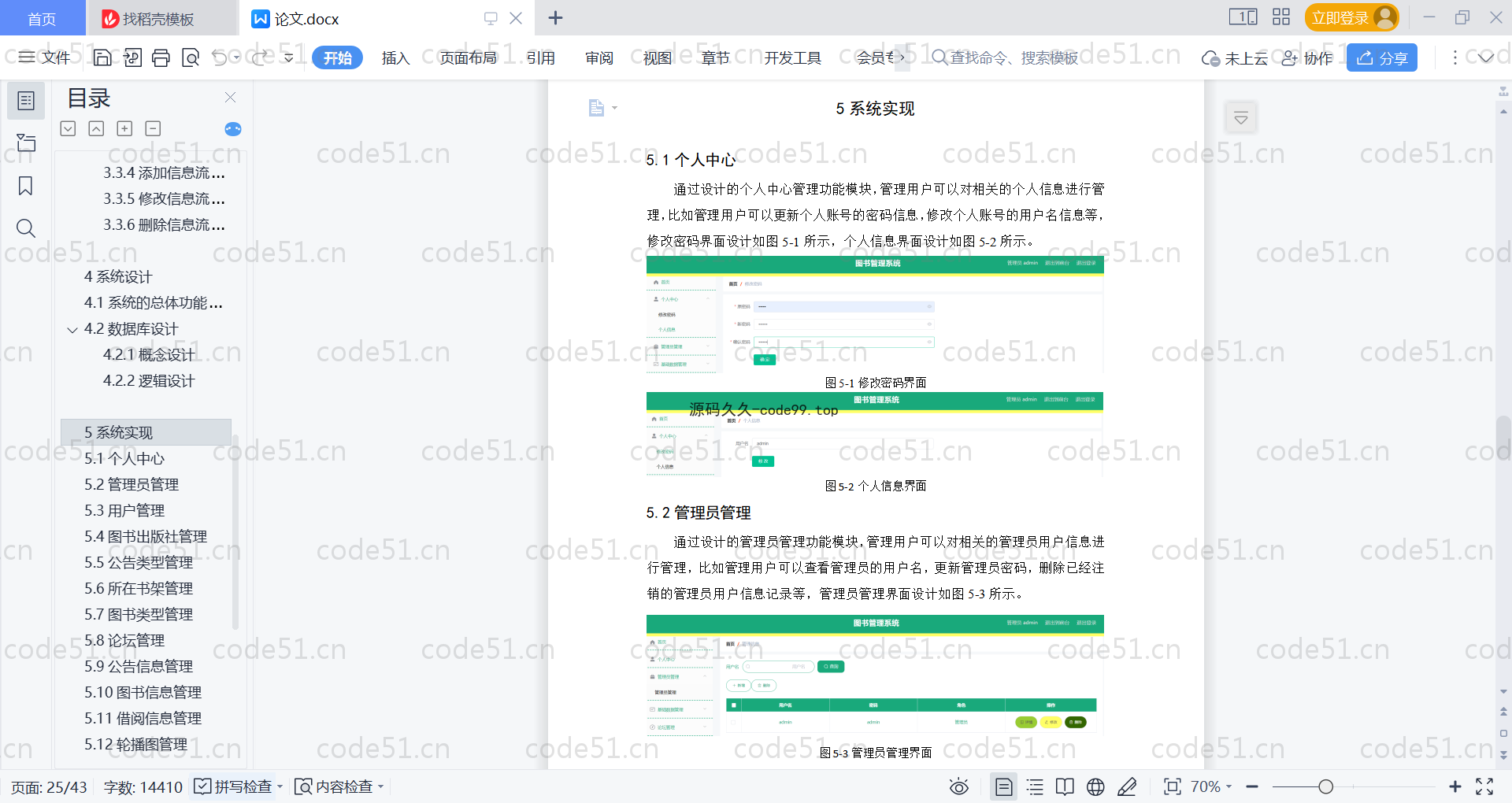This screenshot has height=803, width=1512.
Task: Click the word count 14410 status entry
Action: tap(143, 787)
